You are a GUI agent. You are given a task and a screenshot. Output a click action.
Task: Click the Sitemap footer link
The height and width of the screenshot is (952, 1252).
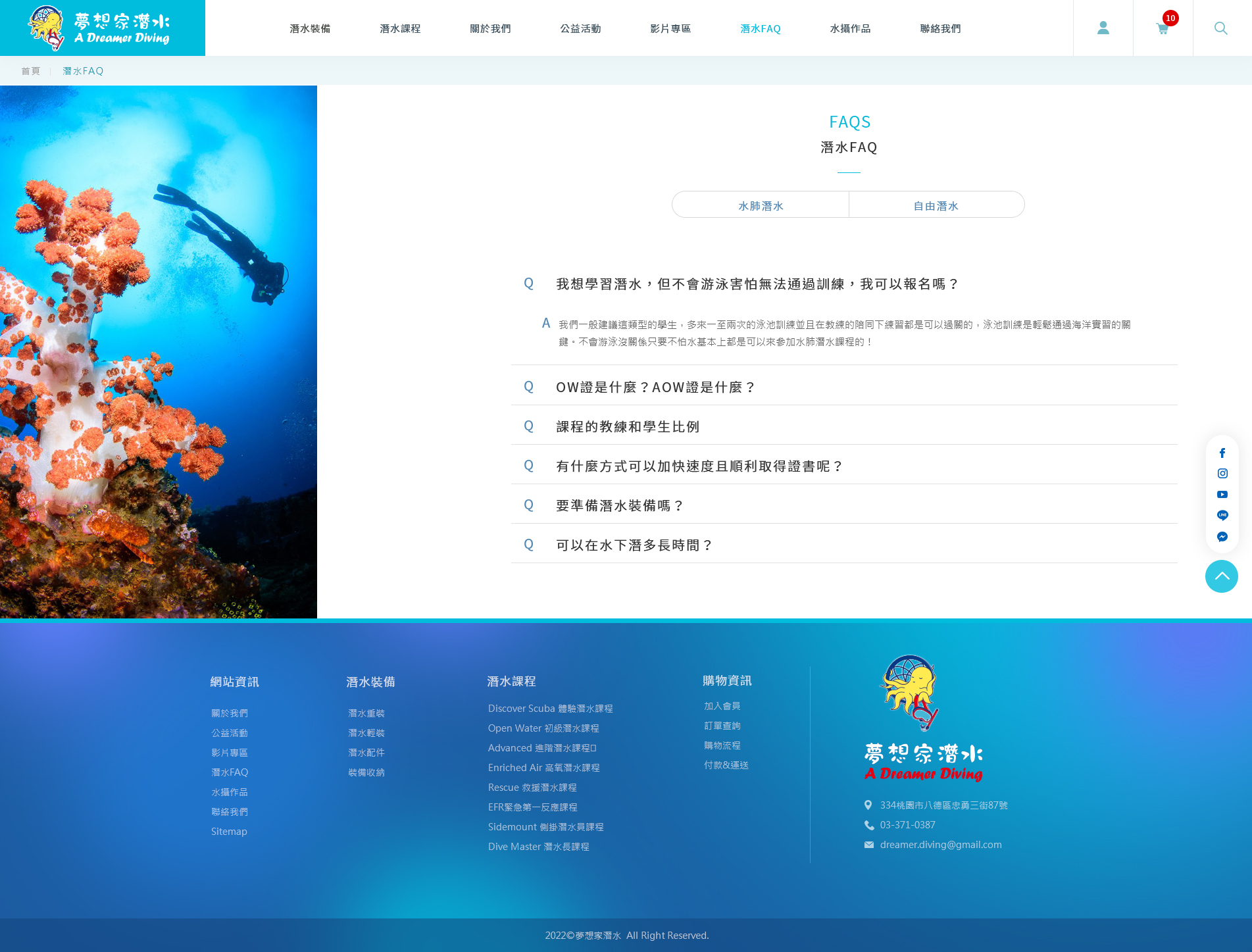click(229, 832)
